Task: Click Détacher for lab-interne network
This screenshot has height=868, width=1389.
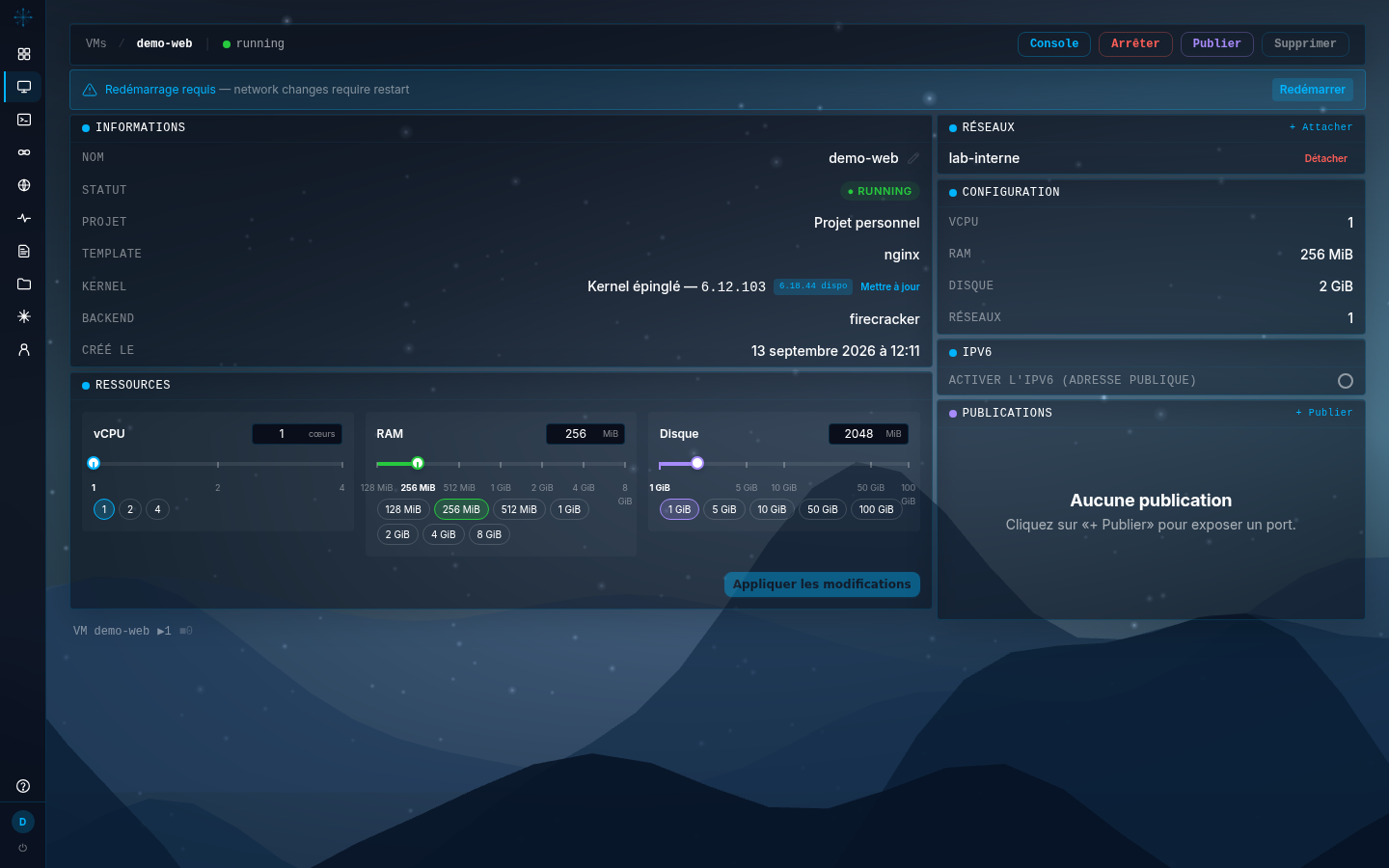Action: point(1326,158)
